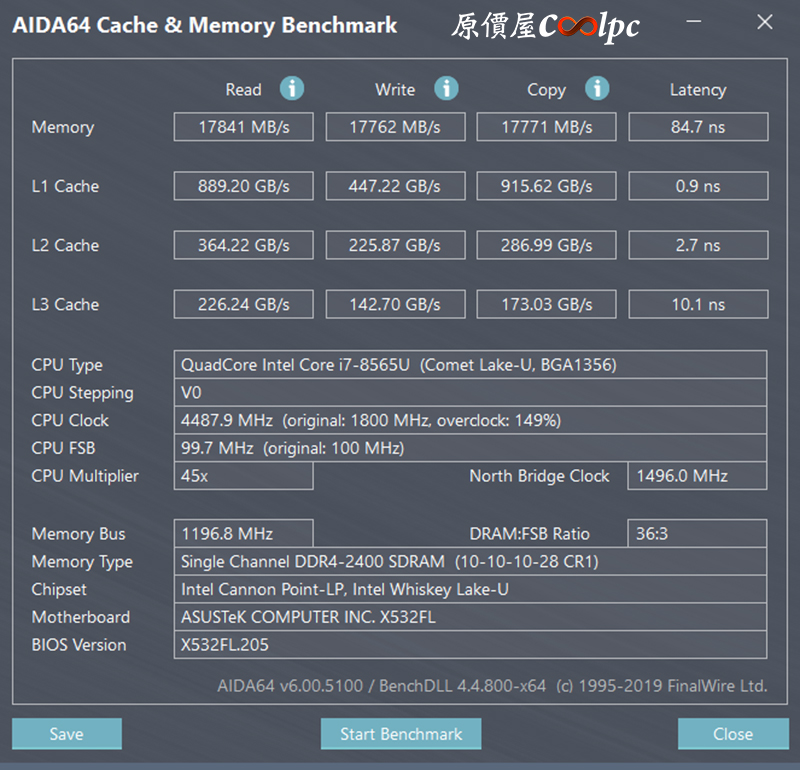This screenshot has width=800, height=770.
Task: Click Chipset Intel Cannon Point-LP field
Action: (x=470, y=589)
